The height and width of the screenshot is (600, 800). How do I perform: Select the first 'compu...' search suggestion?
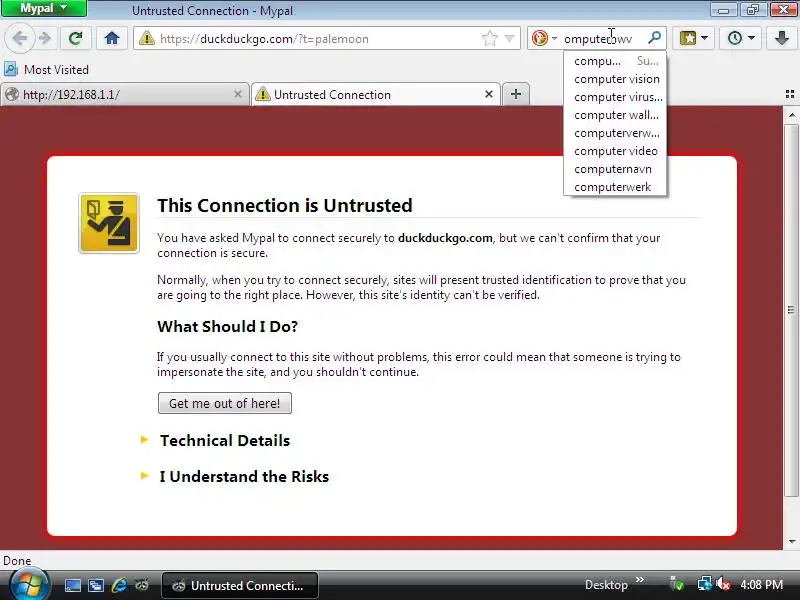tap(615, 61)
